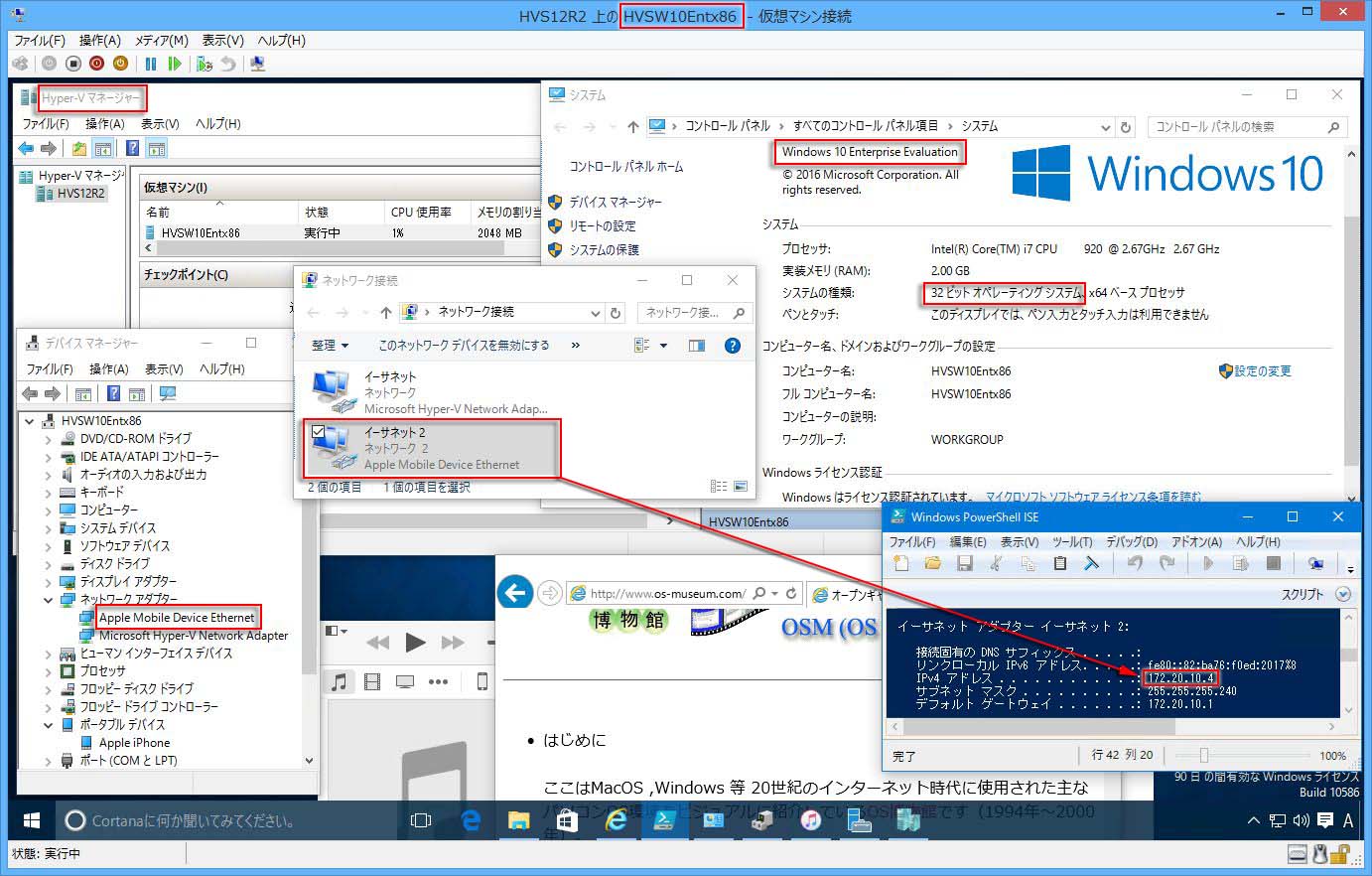Click the remote PowerShell tab icon in ISE
1372x876 pixels.
pos(1315,563)
